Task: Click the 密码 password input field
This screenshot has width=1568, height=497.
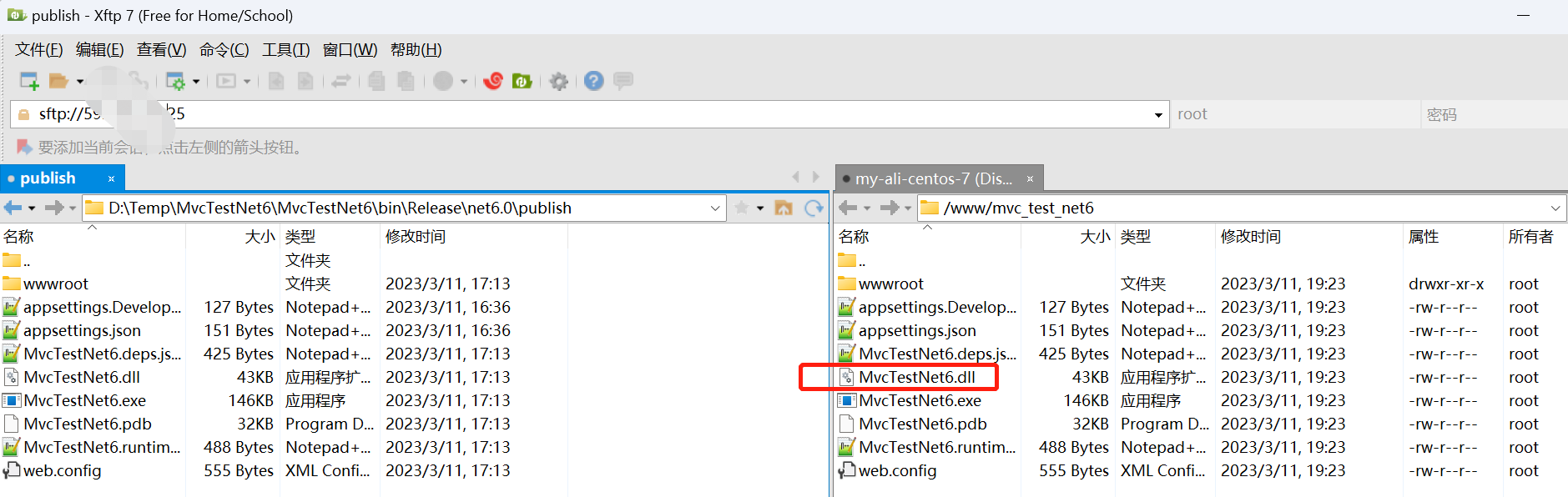Action: coord(1490,115)
